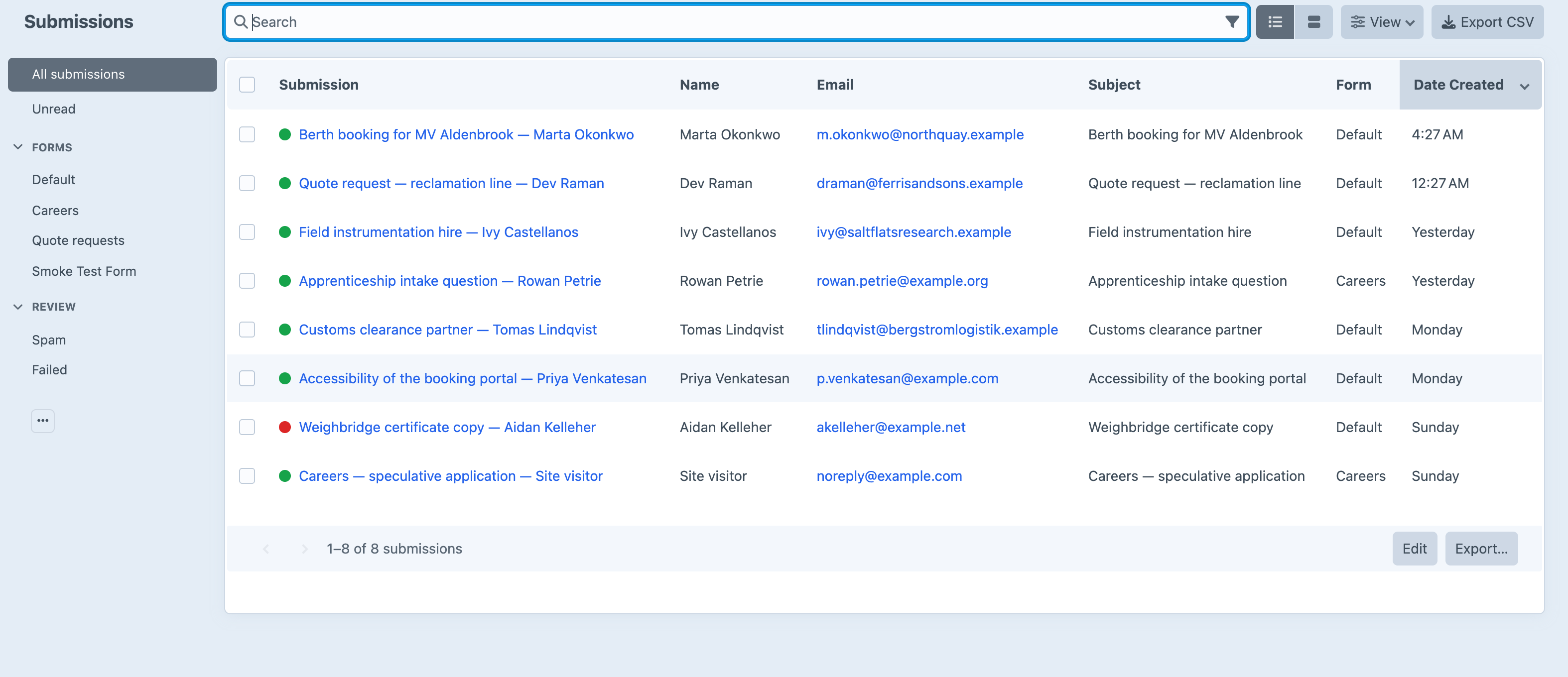Click the Submission column header
The image size is (1568, 677).
[x=318, y=85]
